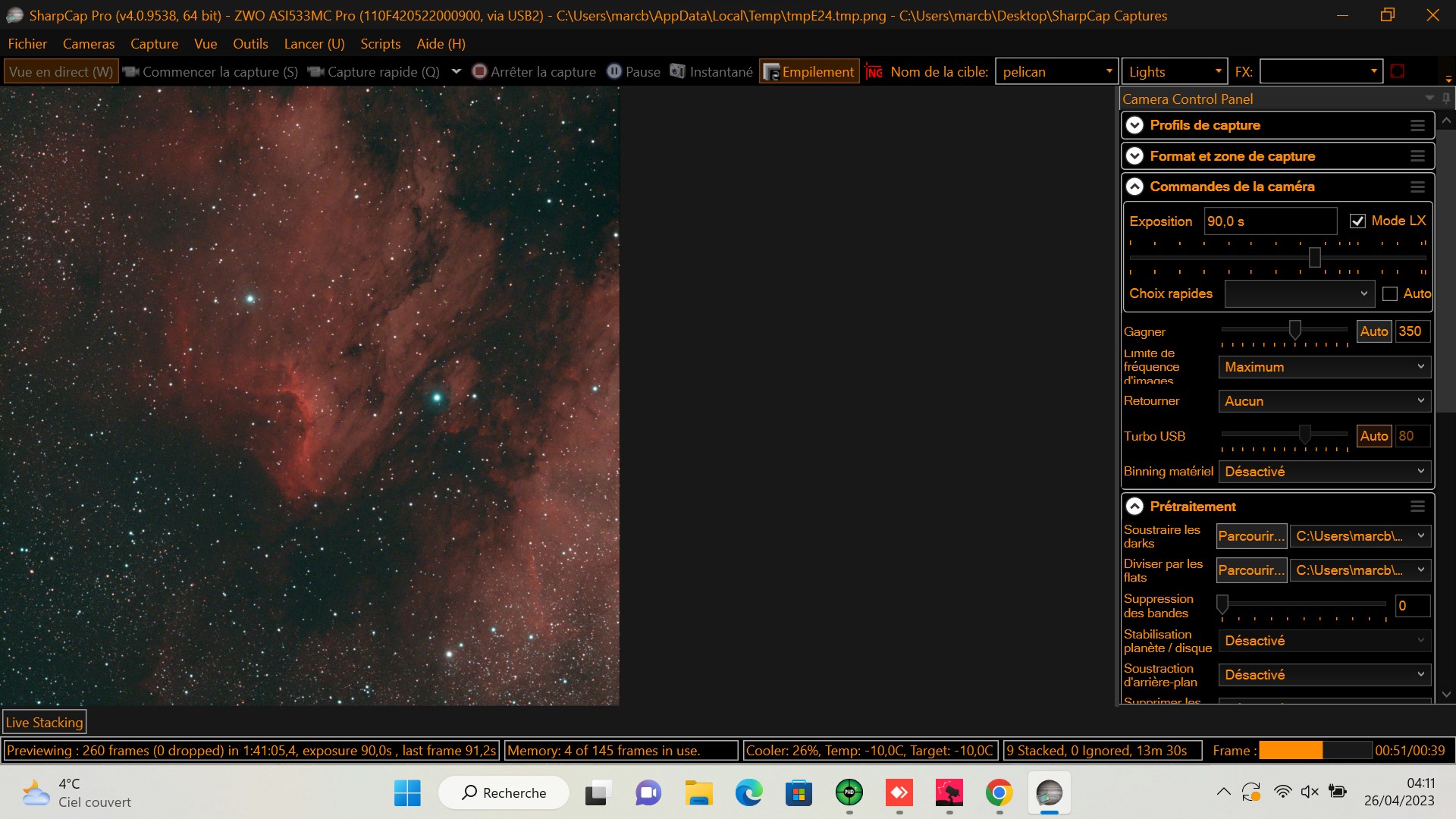Click the Live Stacking tab button
Viewport: 1456px width, 819px height.
tap(44, 723)
